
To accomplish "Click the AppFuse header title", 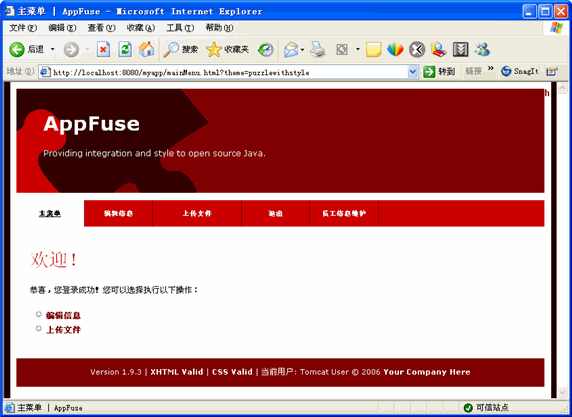I will (x=92, y=124).
